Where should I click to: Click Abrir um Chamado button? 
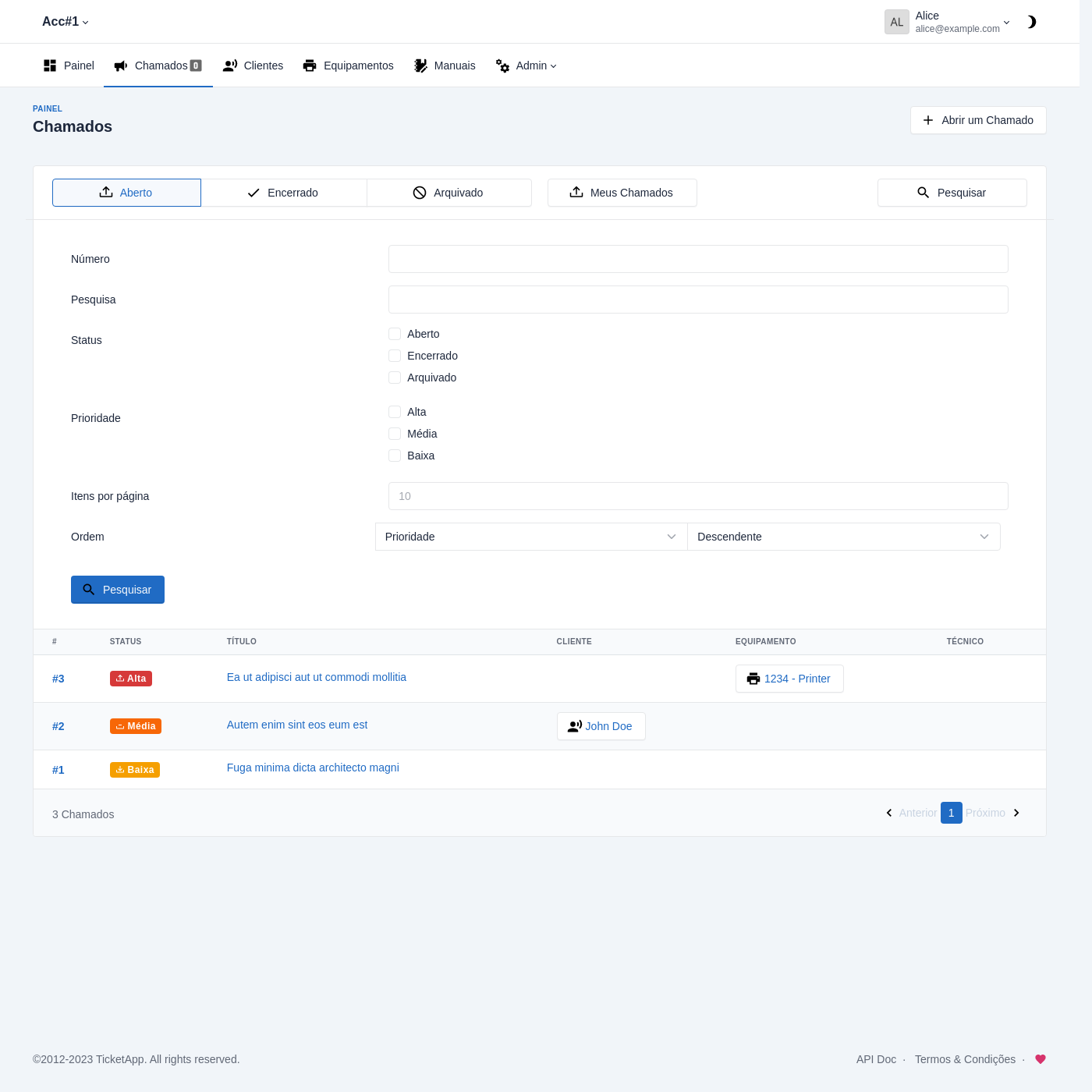click(x=978, y=120)
